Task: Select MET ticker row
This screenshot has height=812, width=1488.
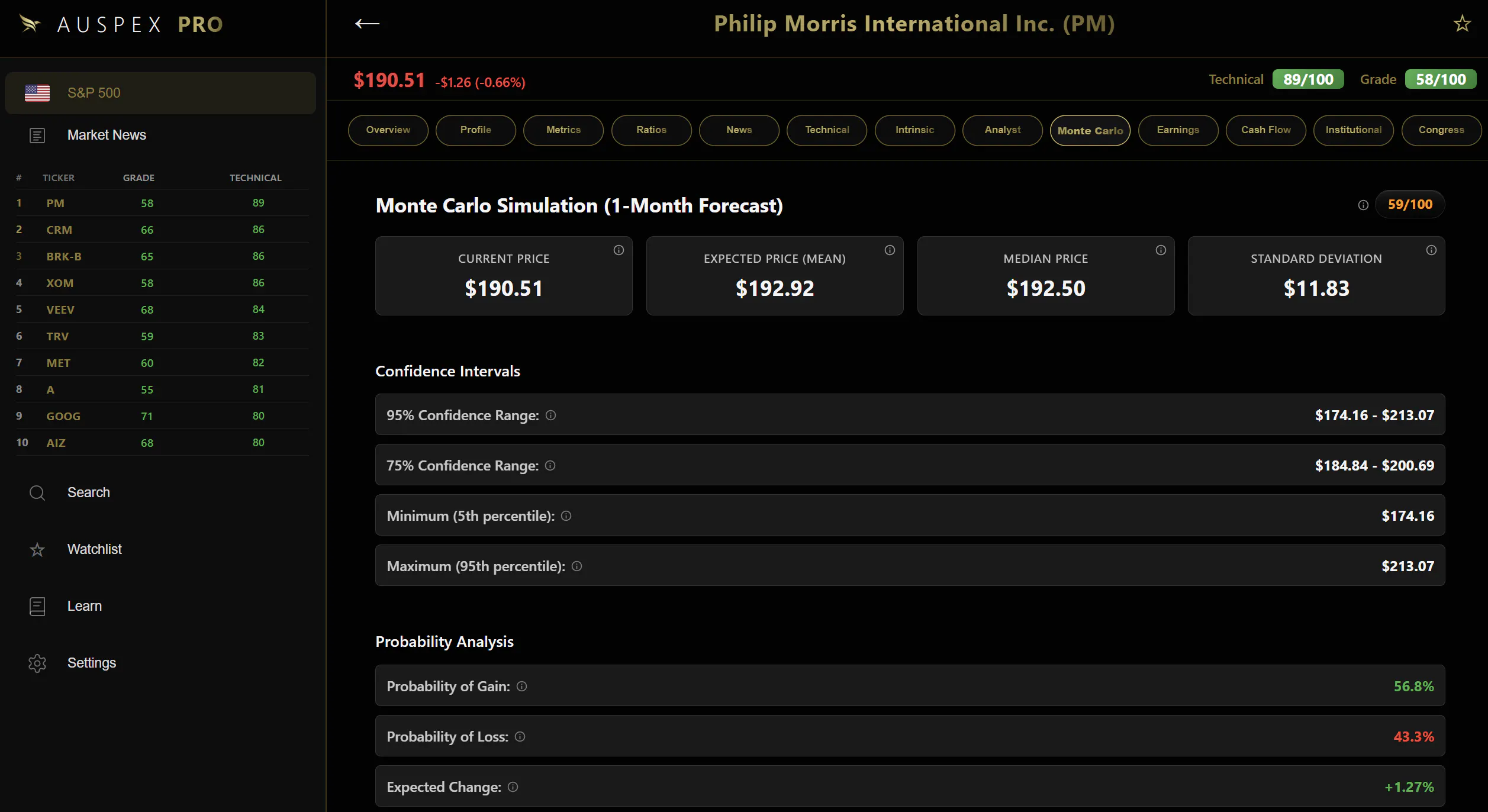Action: pos(162,363)
